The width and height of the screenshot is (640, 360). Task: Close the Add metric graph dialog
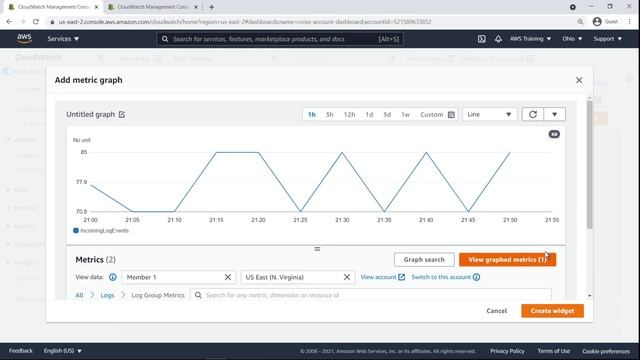[579, 80]
